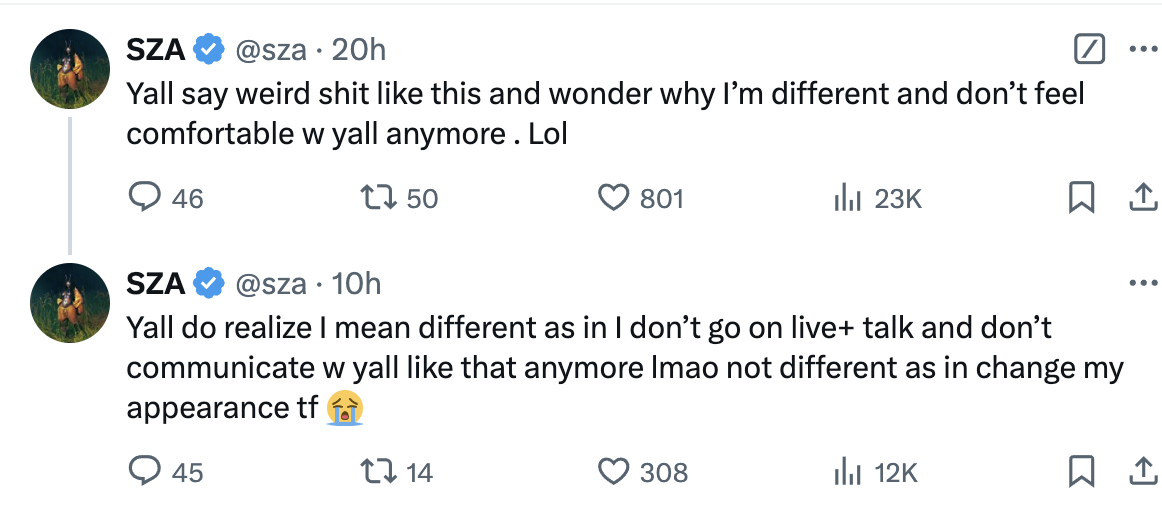The height and width of the screenshot is (514, 1162).
Task: Like the tweet with 801 likes
Action: (x=640, y=198)
